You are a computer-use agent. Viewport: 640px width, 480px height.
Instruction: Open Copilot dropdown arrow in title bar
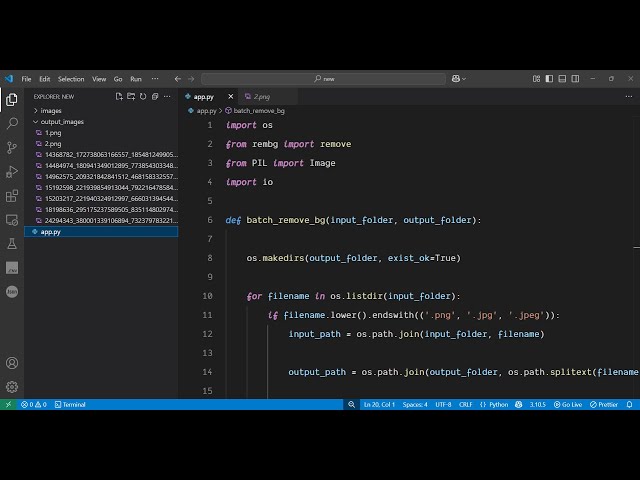pyautogui.click(x=464, y=79)
